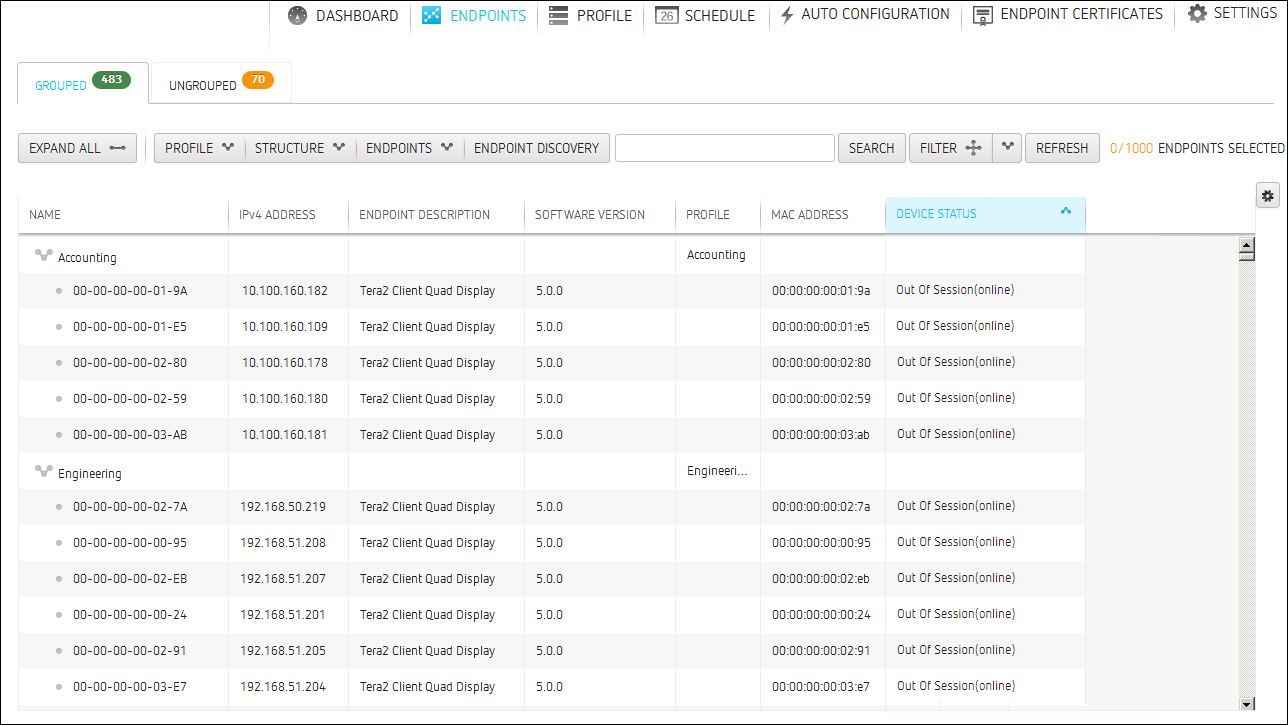Image resolution: width=1288 pixels, height=725 pixels.
Task: Switch to the Ungrouped tab
Action: 221,83
